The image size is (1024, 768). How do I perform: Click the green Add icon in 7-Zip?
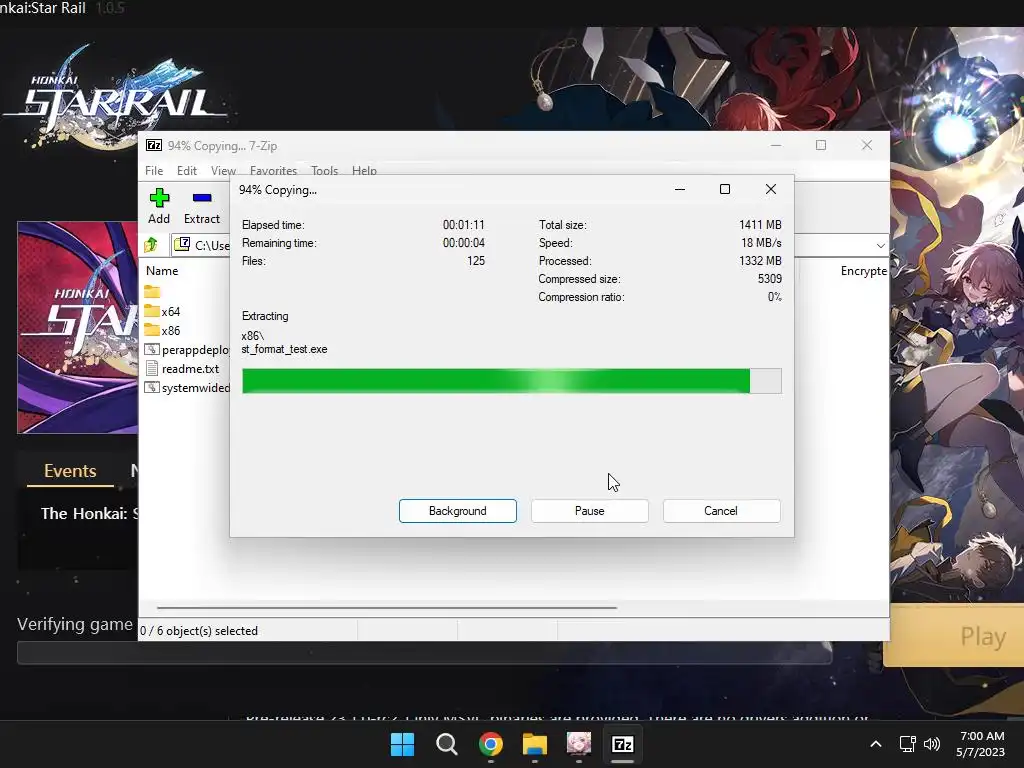(159, 198)
